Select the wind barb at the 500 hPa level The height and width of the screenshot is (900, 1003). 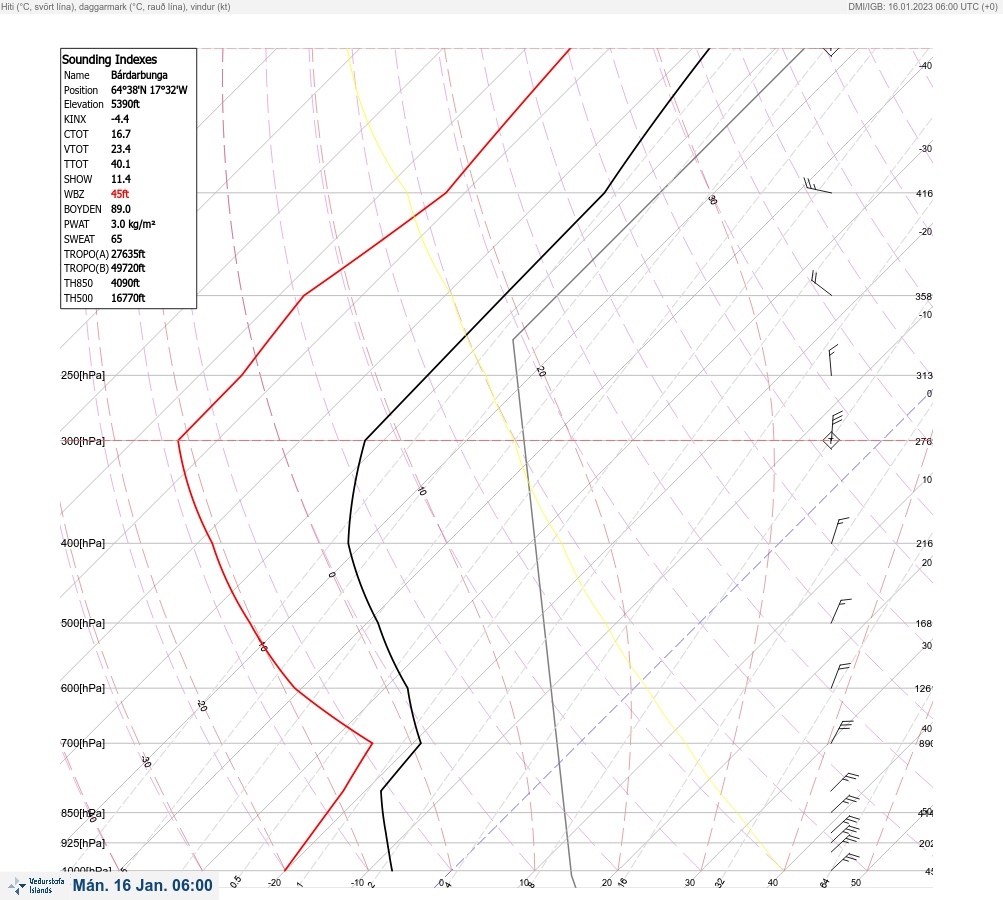pyautogui.click(x=841, y=611)
